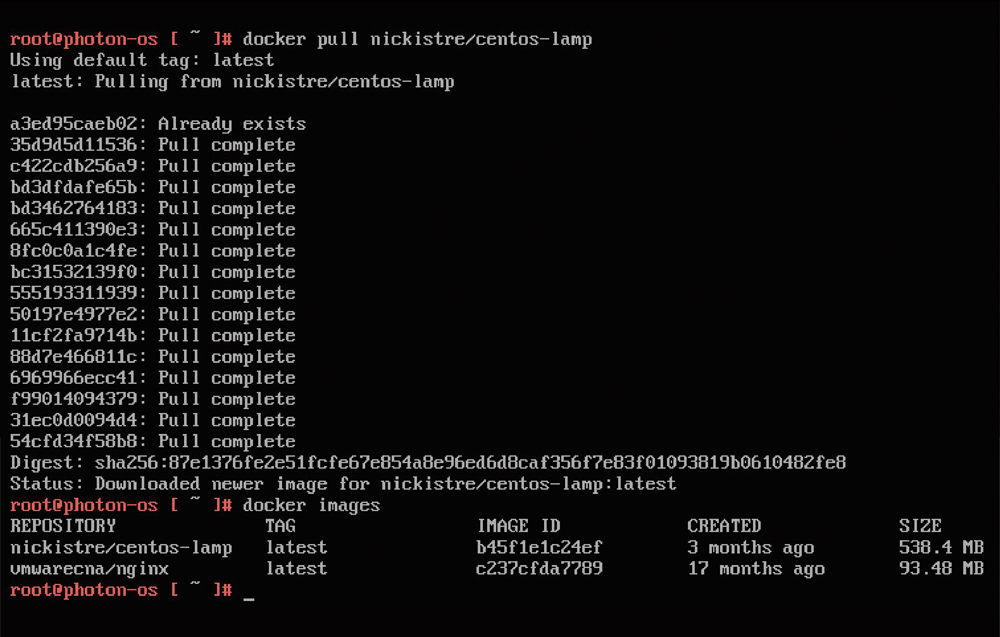
Task: Select the vmwarecna/nginx repository entry
Action: tap(89, 569)
